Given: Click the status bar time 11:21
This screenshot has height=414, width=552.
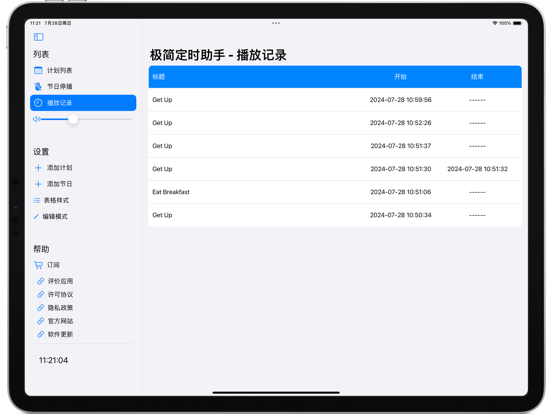Looking at the screenshot, I should pos(35,23).
